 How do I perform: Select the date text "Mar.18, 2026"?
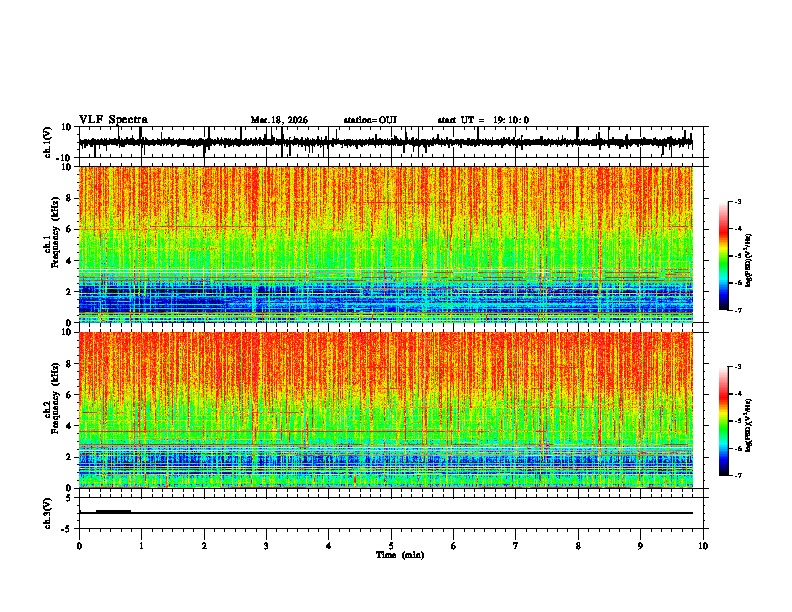pos(279,120)
